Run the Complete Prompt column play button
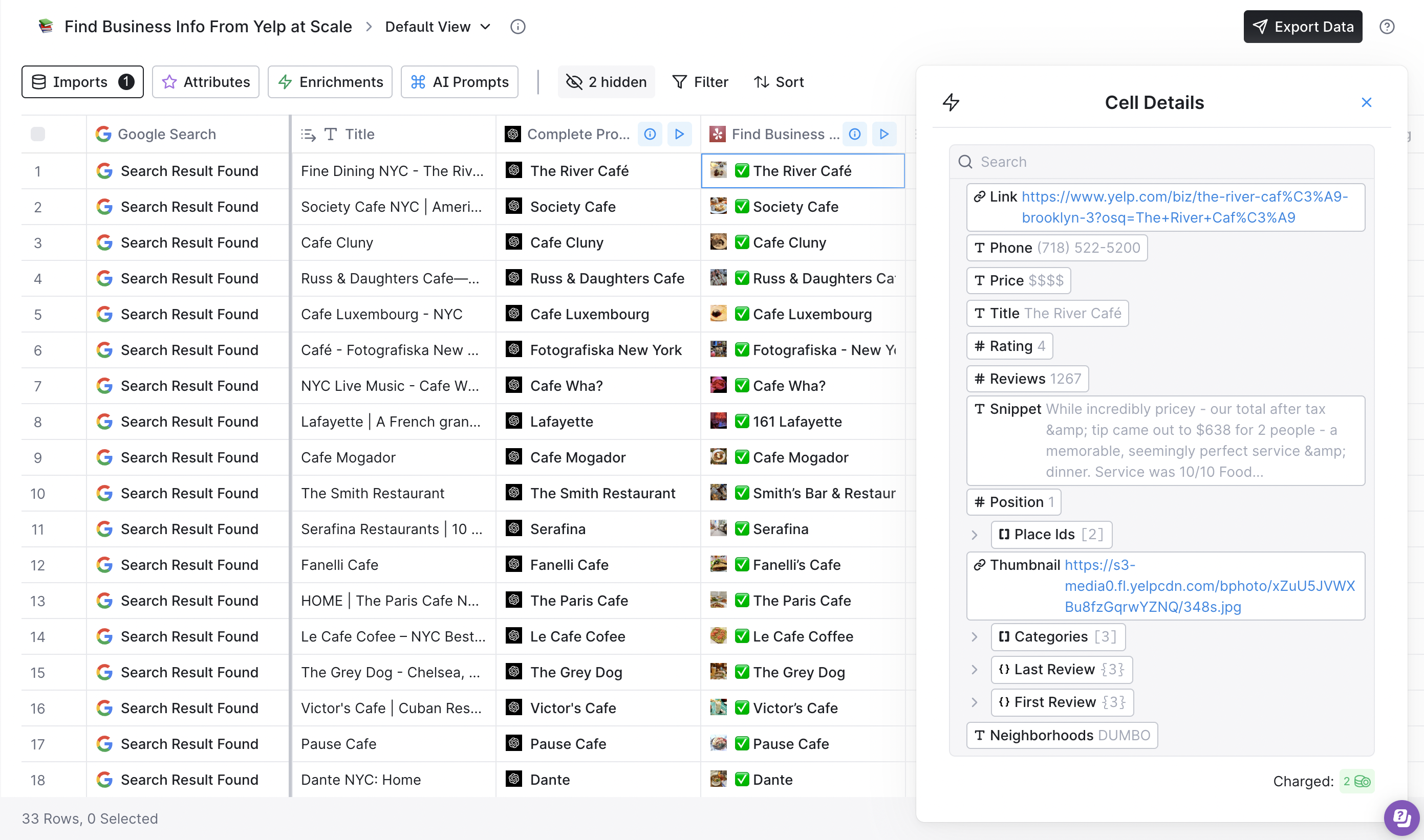The width and height of the screenshot is (1424, 840). 679,134
